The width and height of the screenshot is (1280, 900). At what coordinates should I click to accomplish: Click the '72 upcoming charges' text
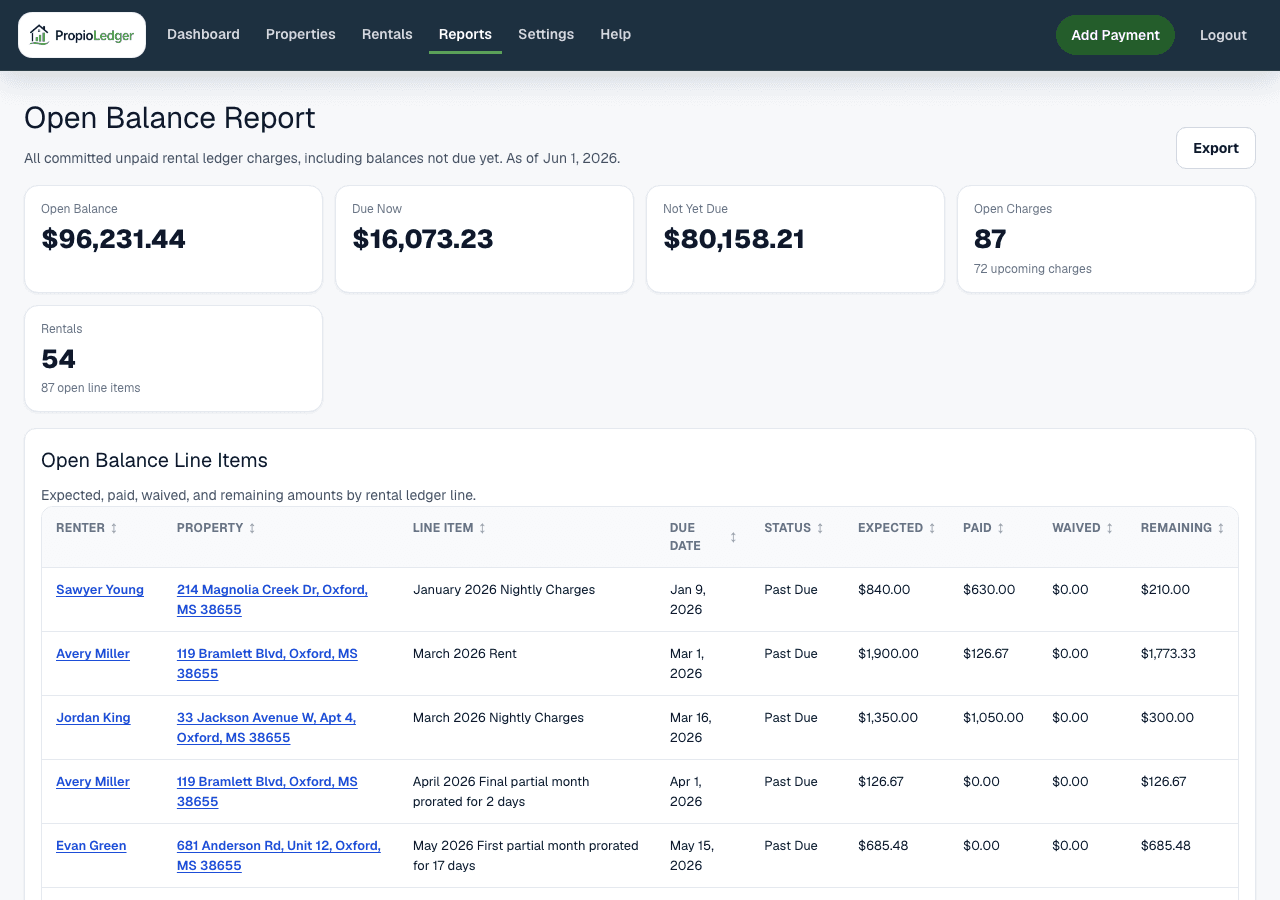[x=1033, y=269]
